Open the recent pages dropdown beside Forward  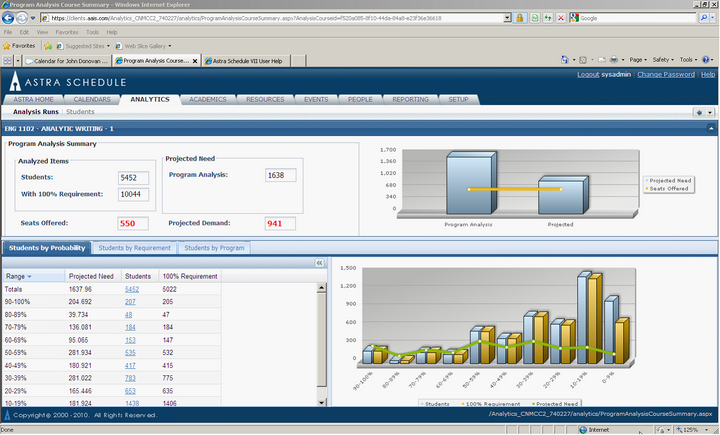[x=33, y=18]
